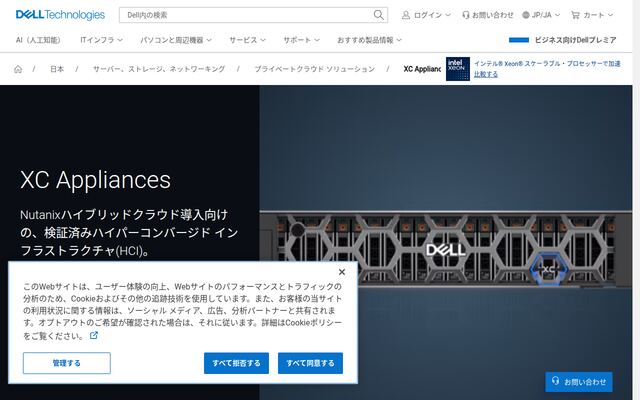Click the header お問い合わせ headset icon

[x=466, y=15]
